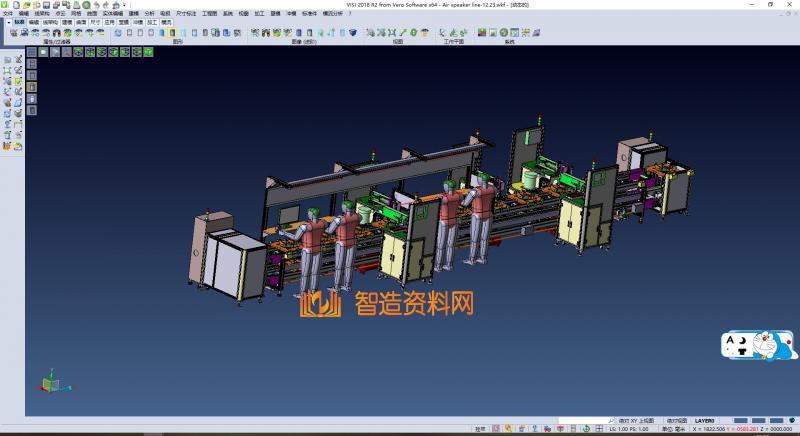Open the 文件 menu
Screen dimensions: 800x436
(8, 13)
